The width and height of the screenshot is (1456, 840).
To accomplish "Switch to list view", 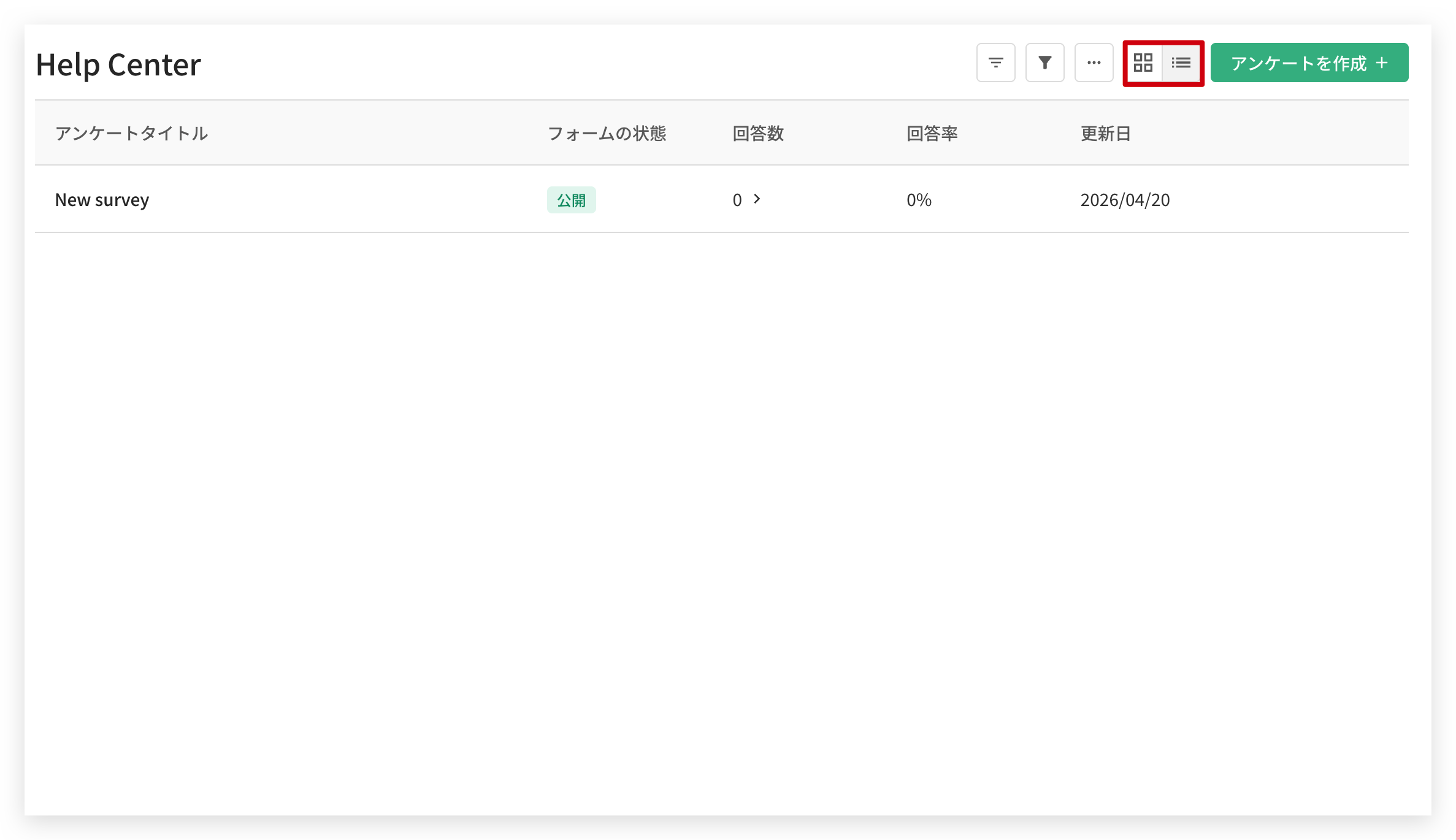I will click(1181, 63).
